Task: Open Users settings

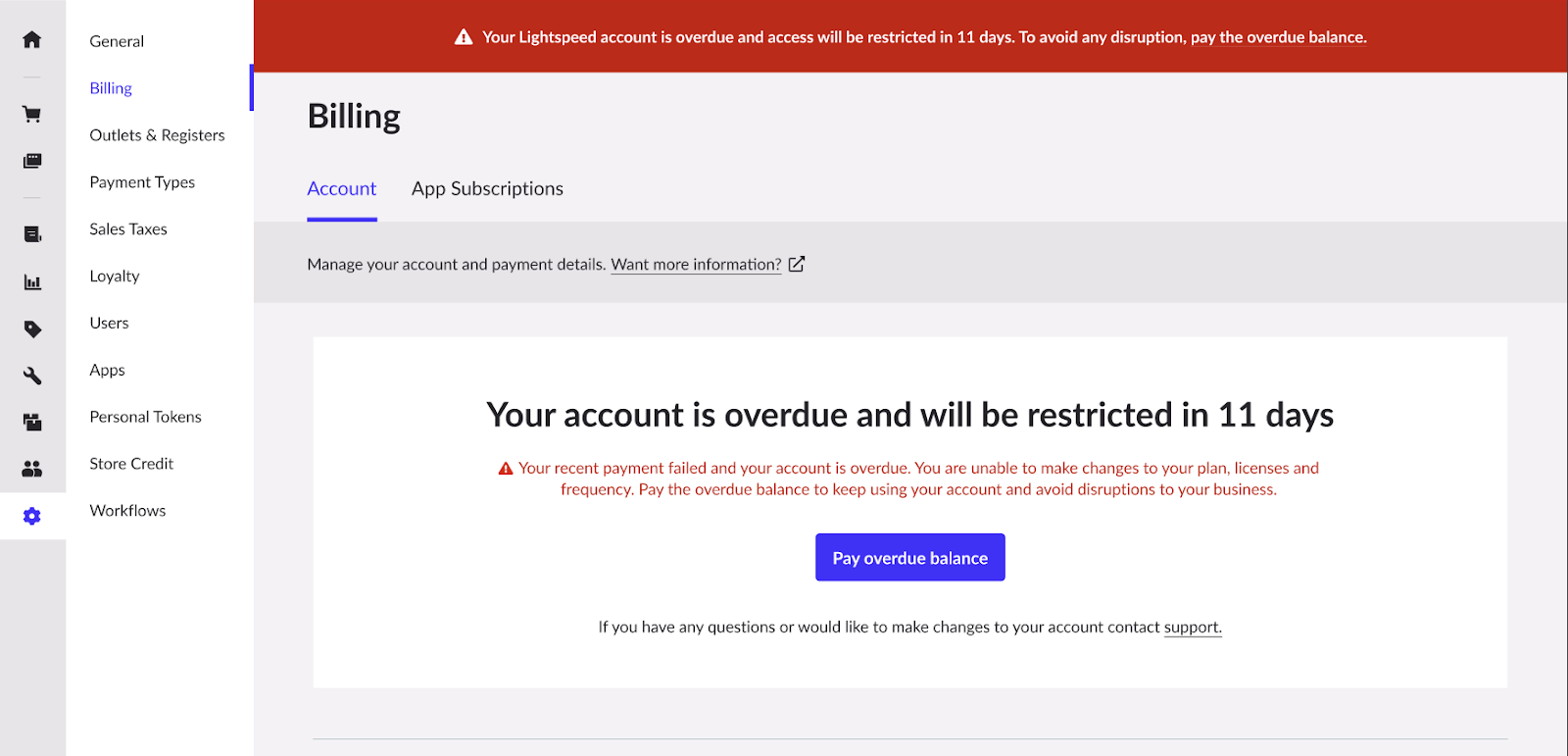Action: click(109, 323)
